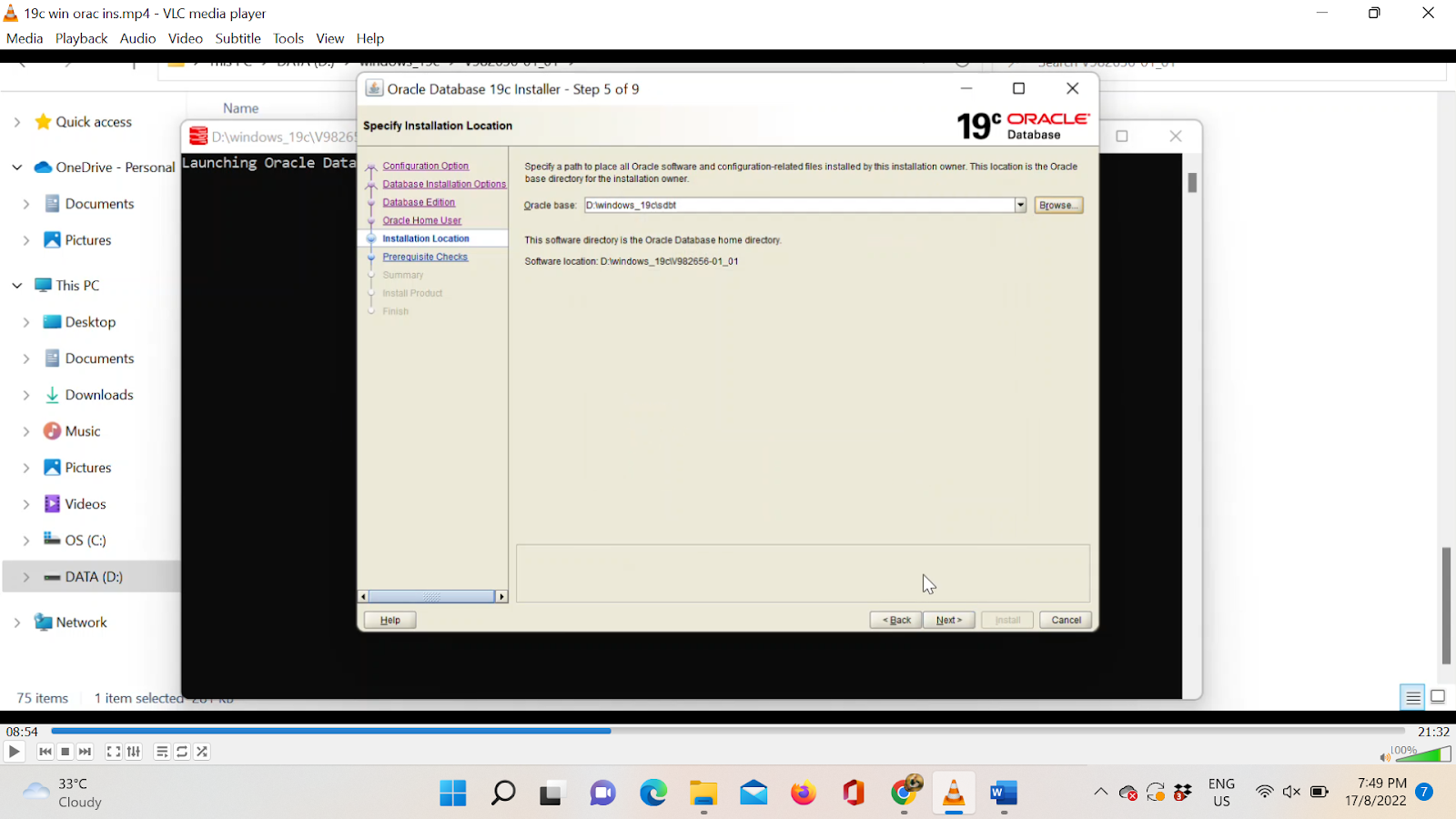Click Cancel in the Oracle installer
Image resolution: width=1456 pixels, height=819 pixels.
coord(1066,620)
